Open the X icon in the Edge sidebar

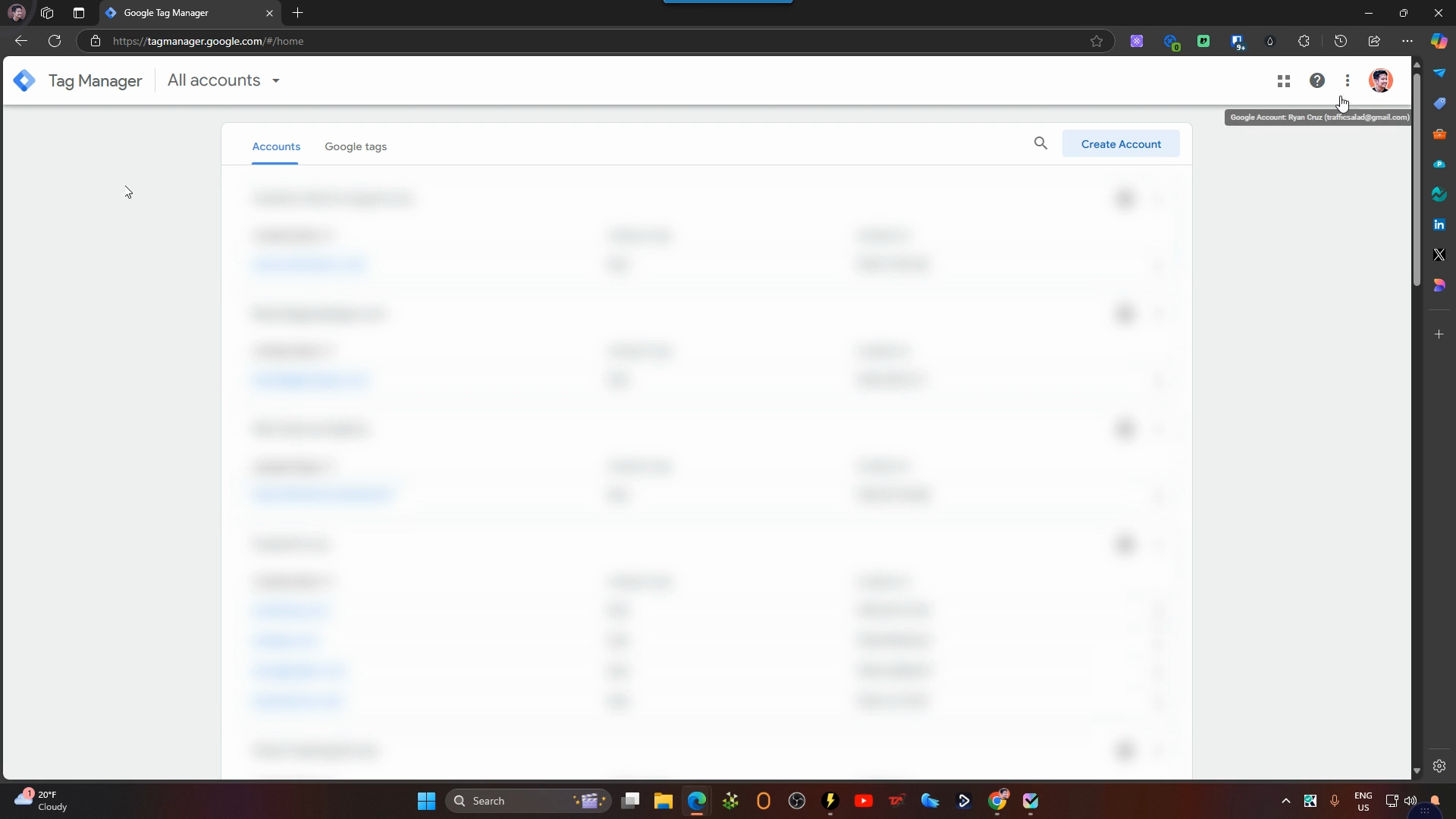(1439, 255)
